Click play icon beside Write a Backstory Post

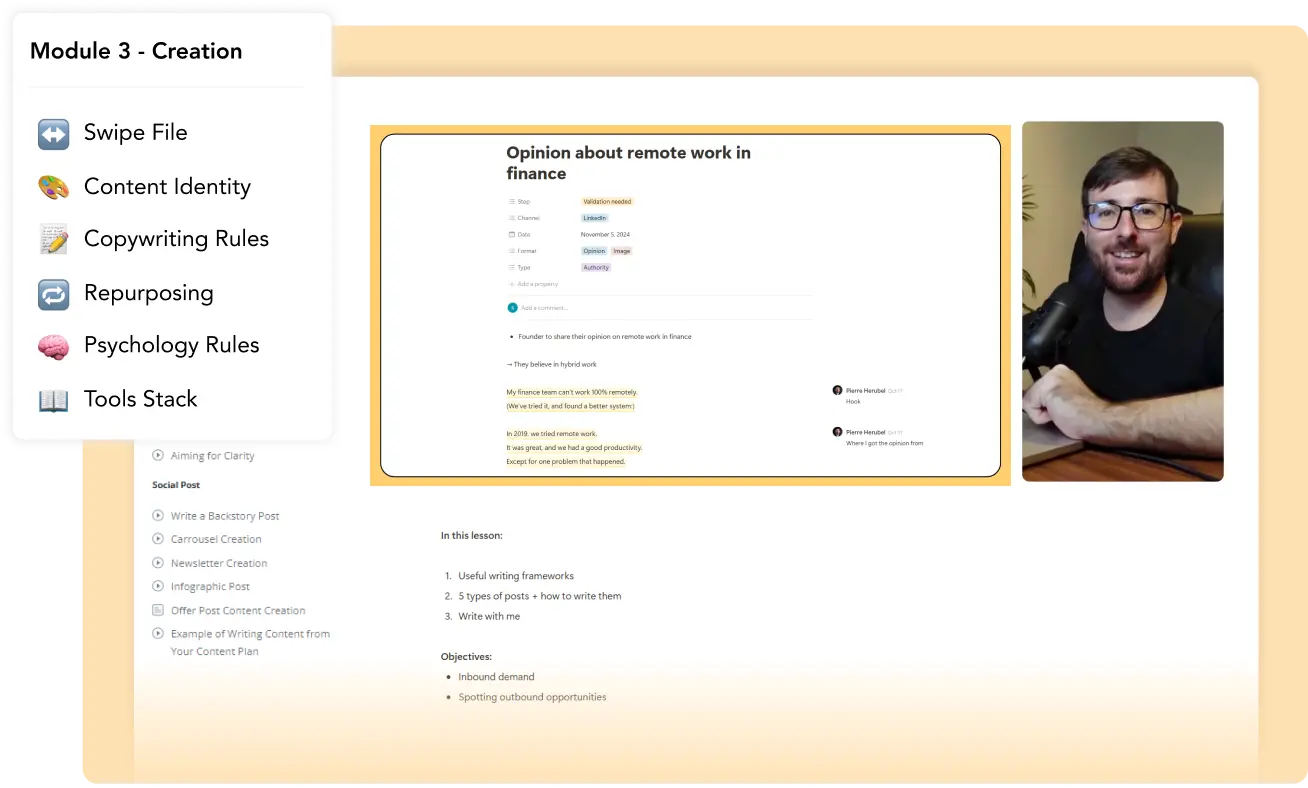158,516
